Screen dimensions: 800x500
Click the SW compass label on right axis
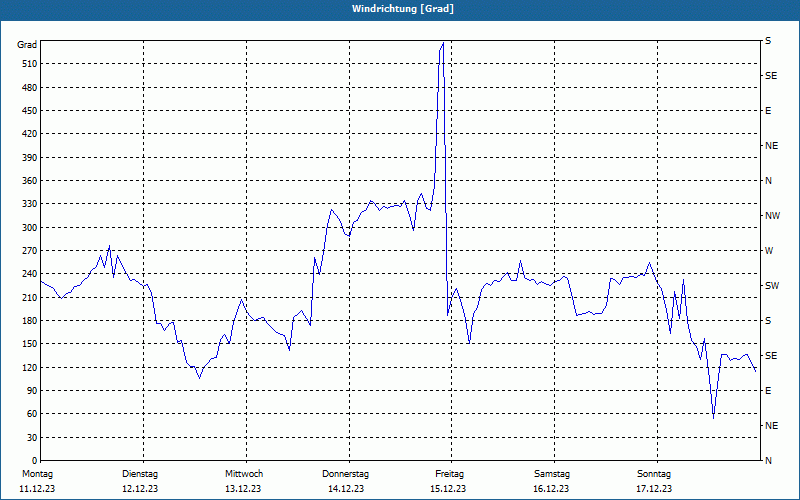tap(772, 286)
